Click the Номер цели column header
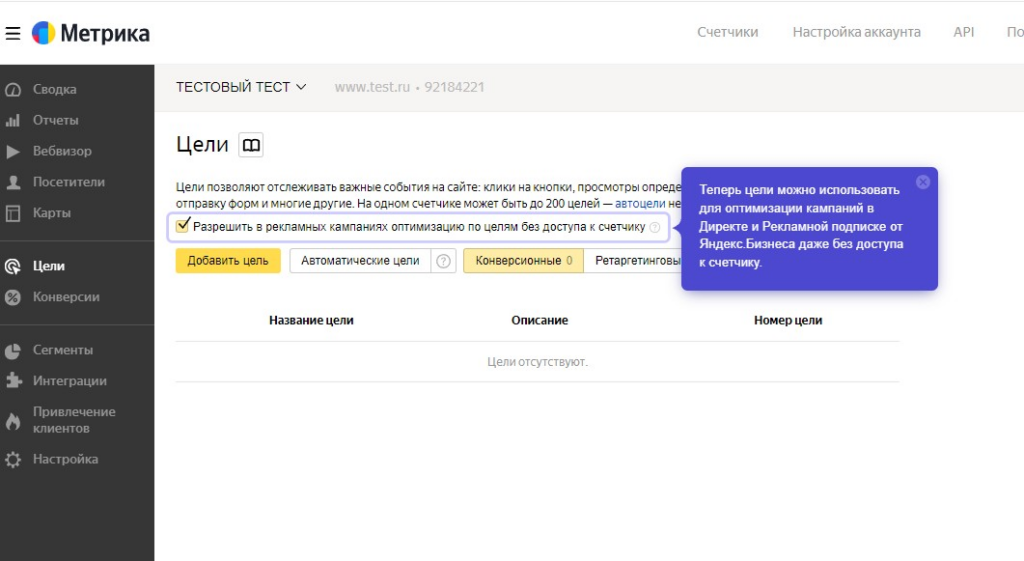The width and height of the screenshot is (1024, 561). tap(788, 321)
